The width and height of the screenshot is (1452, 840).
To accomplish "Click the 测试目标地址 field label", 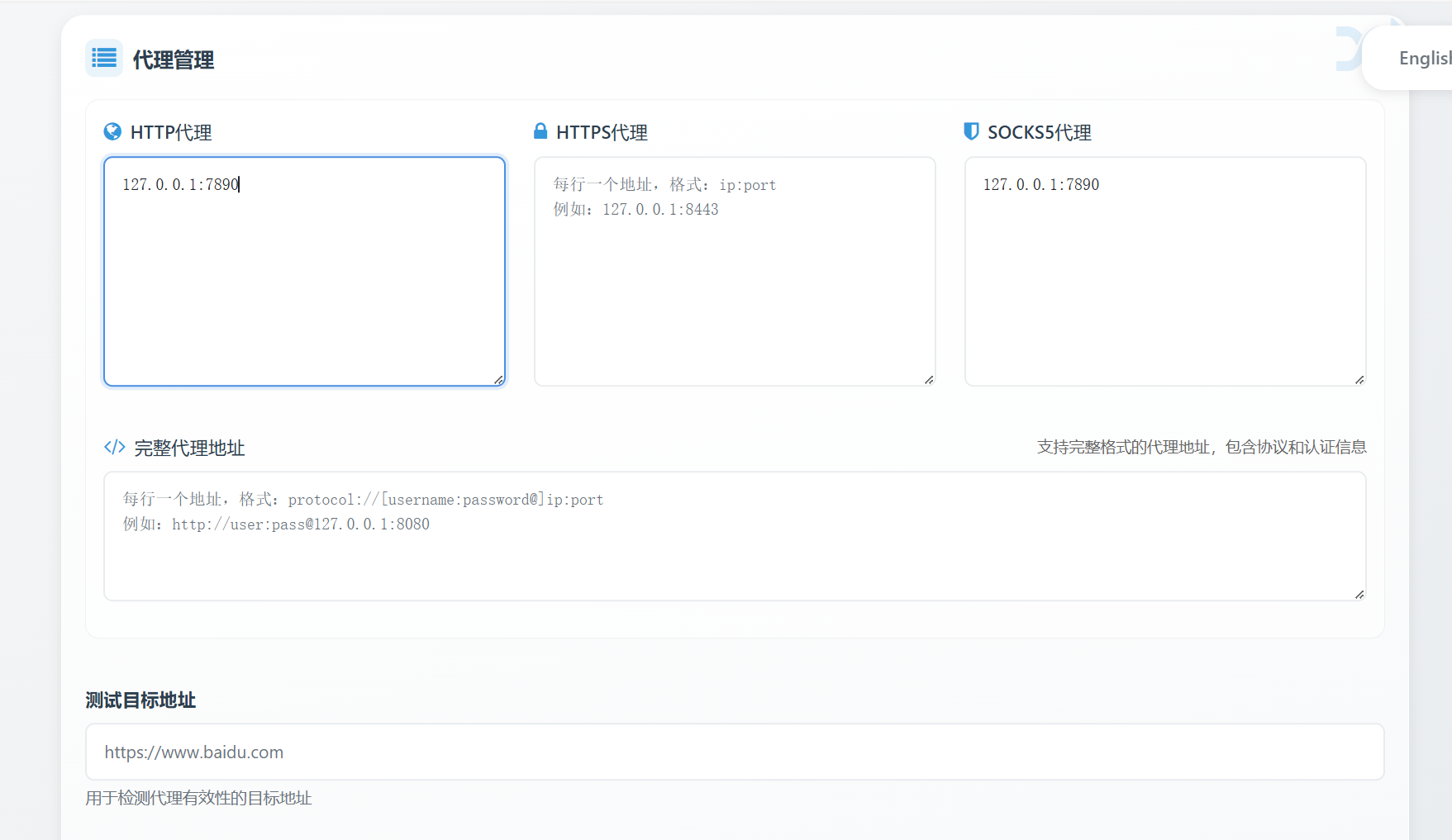I will (x=140, y=700).
